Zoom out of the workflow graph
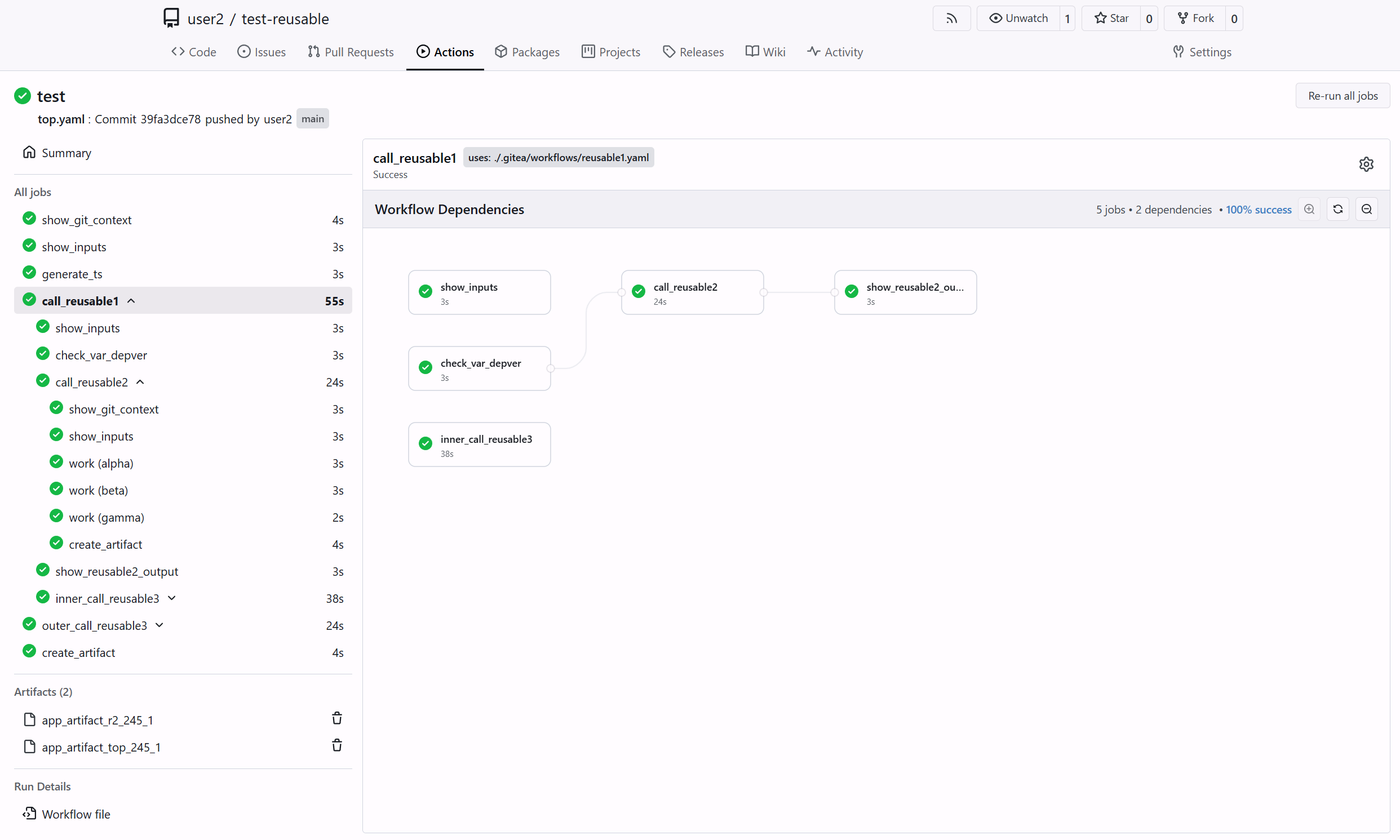Viewport: 1400px width, 840px height. [1367, 210]
